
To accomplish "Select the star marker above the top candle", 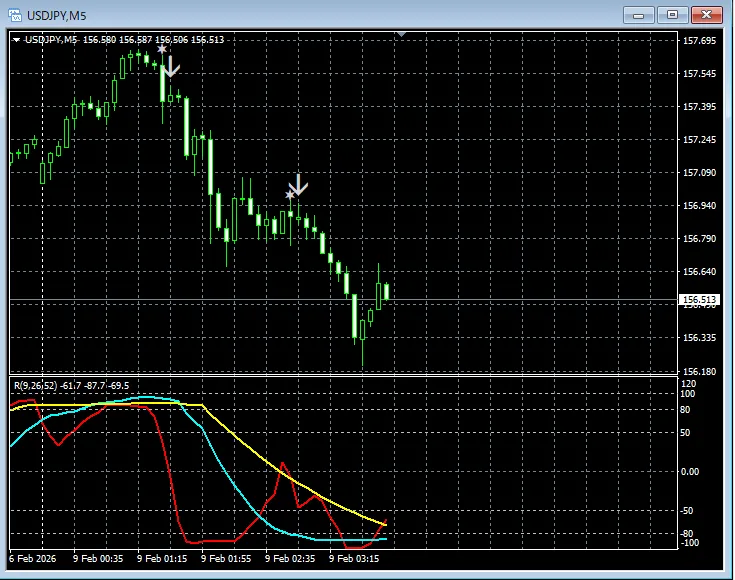I will (x=161, y=48).
